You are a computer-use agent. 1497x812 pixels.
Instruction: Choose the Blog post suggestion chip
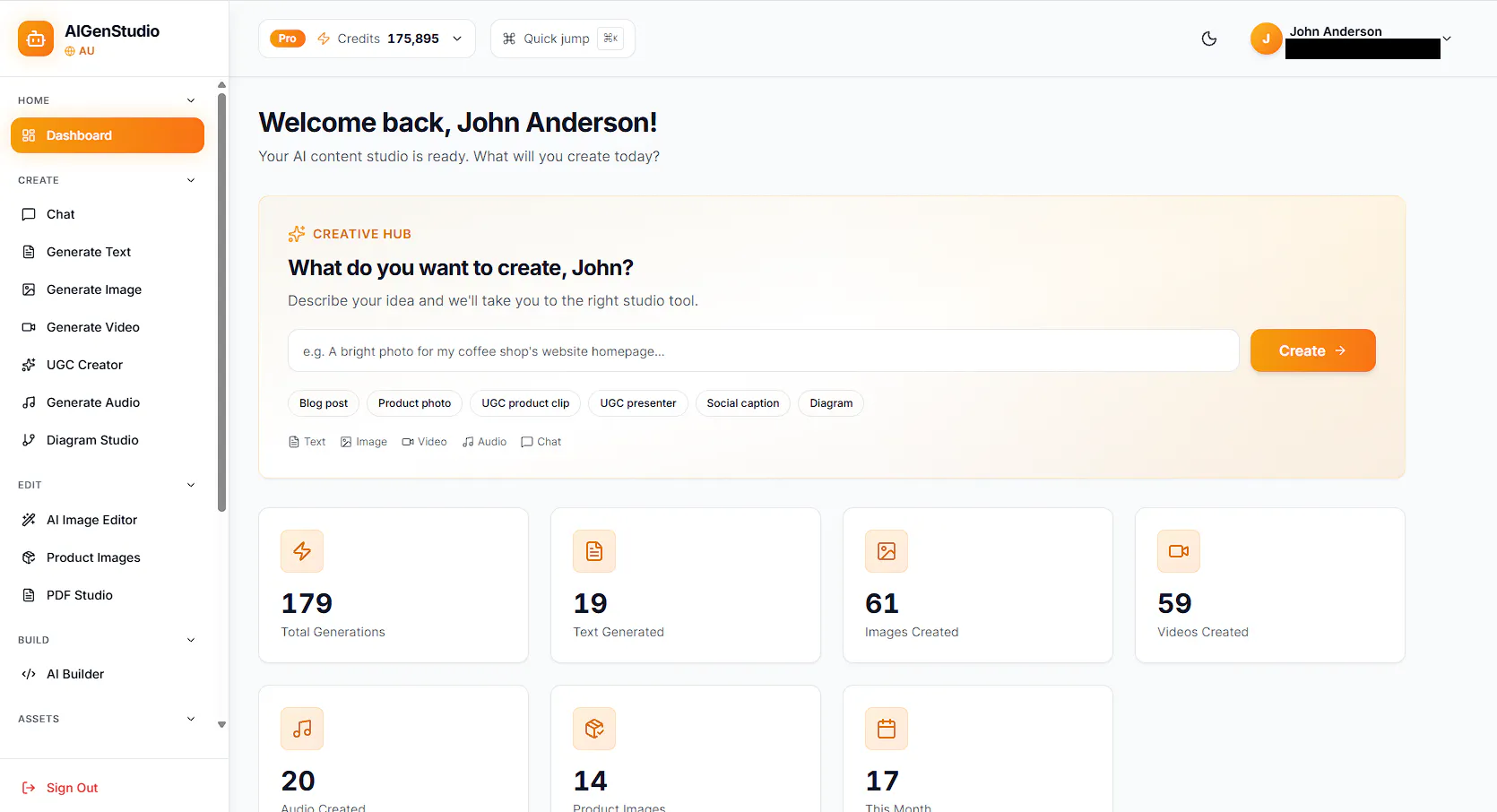(x=324, y=403)
